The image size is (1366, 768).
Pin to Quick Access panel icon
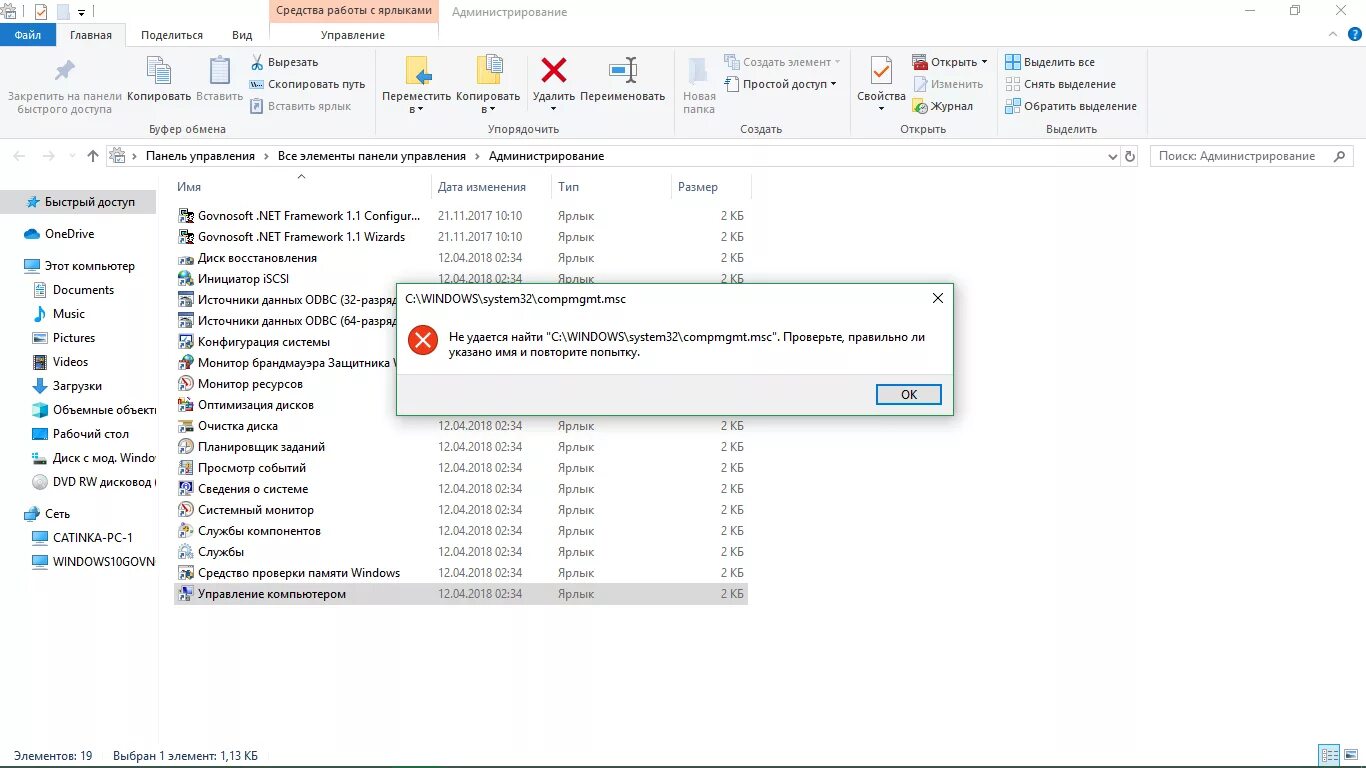click(x=64, y=71)
